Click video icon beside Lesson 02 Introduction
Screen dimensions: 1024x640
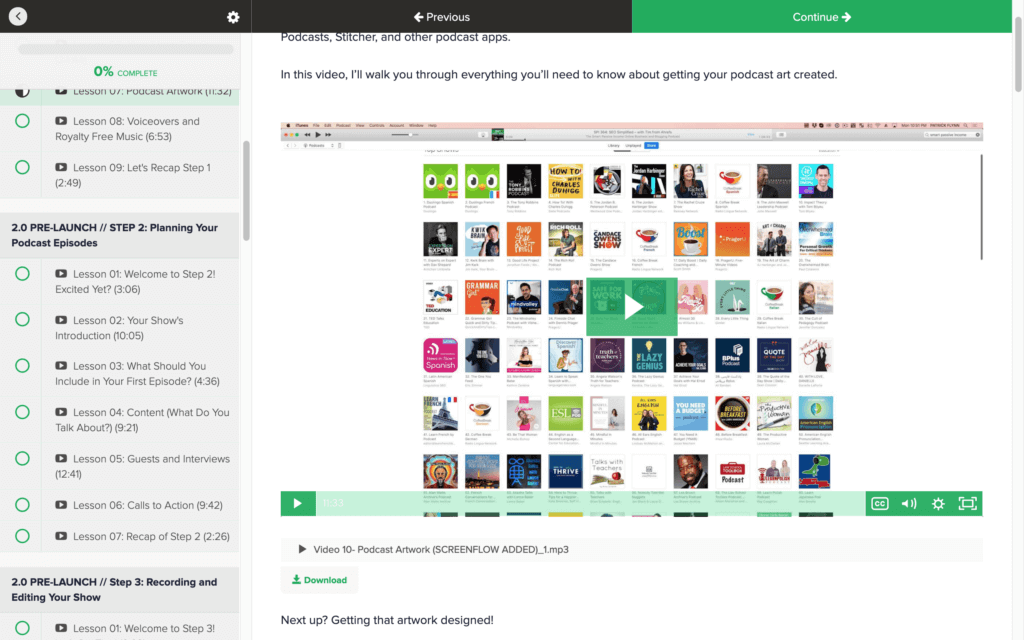pos(61,320)
